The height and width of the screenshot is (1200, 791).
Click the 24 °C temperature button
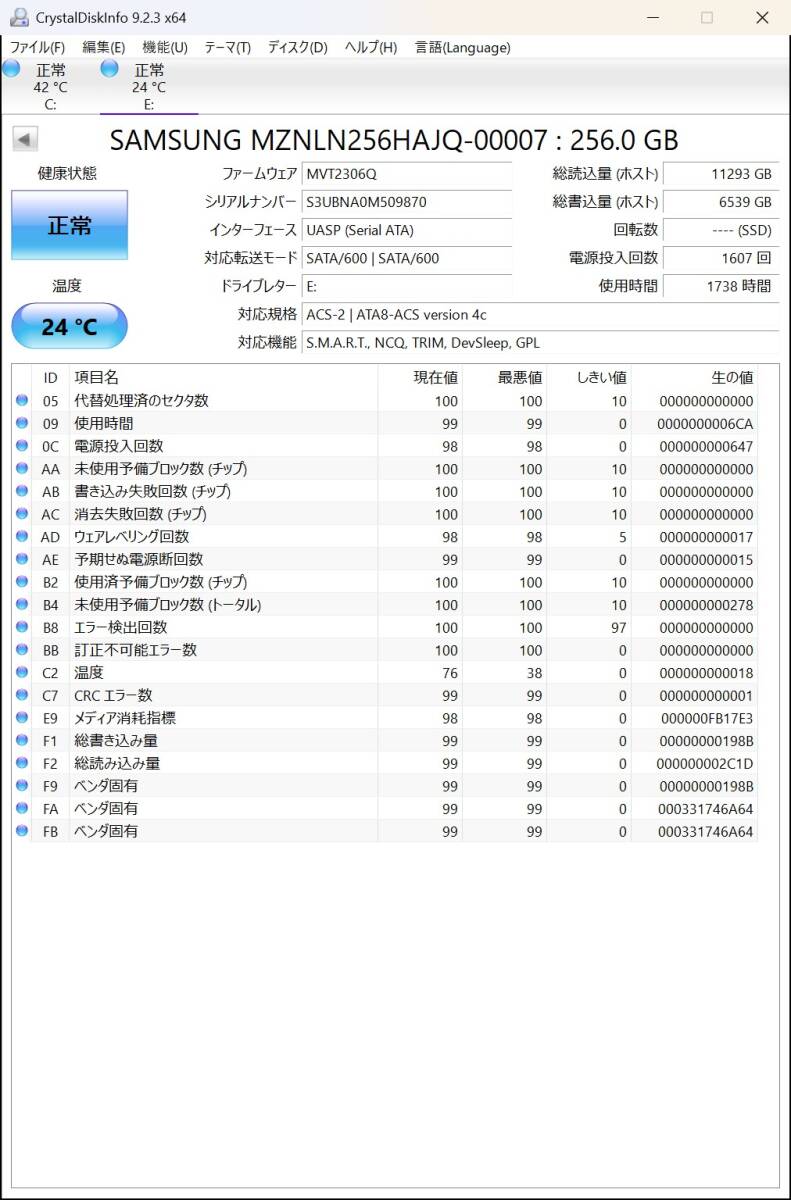coord(69,327)
